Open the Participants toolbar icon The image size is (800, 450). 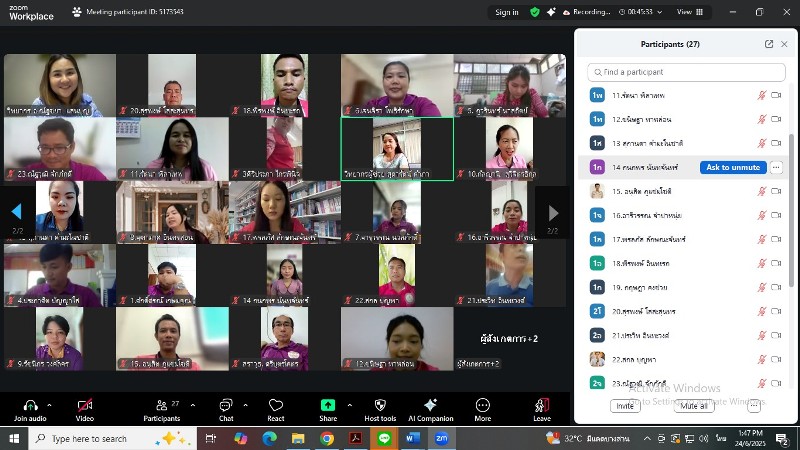pyautogui.click(x=162, y=405)
